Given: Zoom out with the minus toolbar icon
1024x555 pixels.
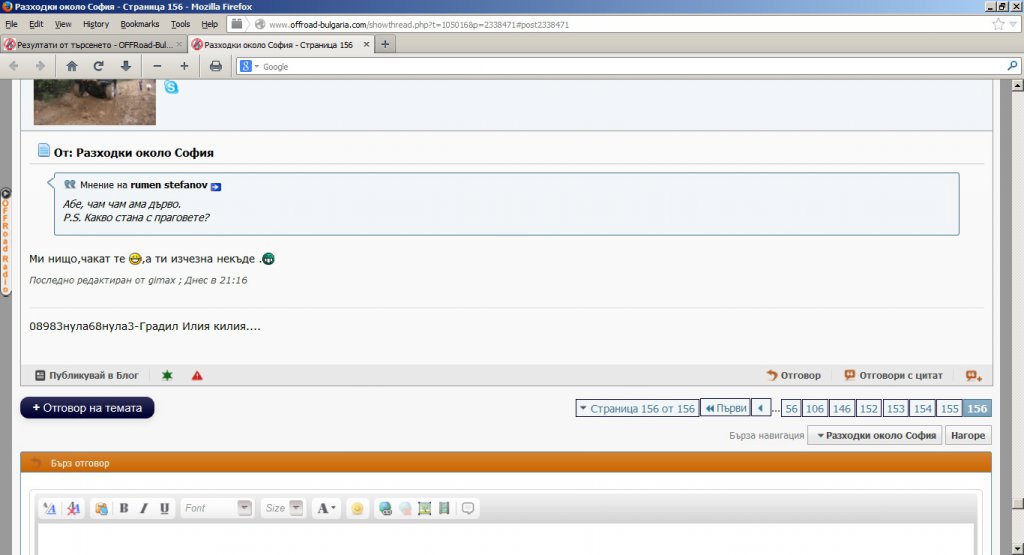Looking at the screenshot, I should click(157, 66).
